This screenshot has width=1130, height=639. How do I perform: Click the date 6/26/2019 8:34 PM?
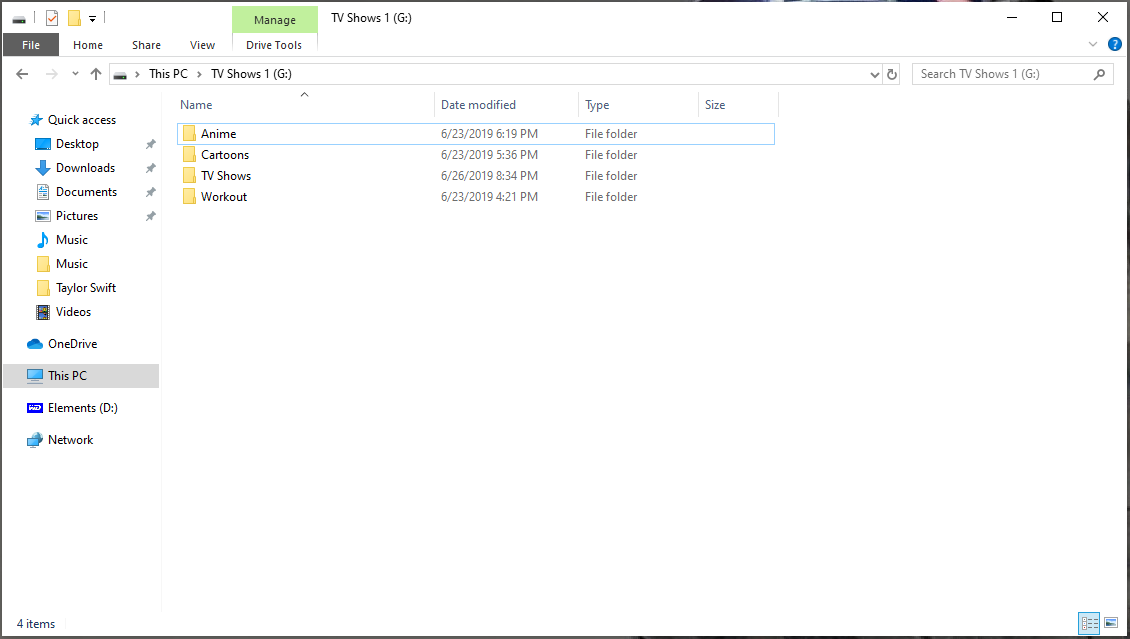tap(489, 175)
